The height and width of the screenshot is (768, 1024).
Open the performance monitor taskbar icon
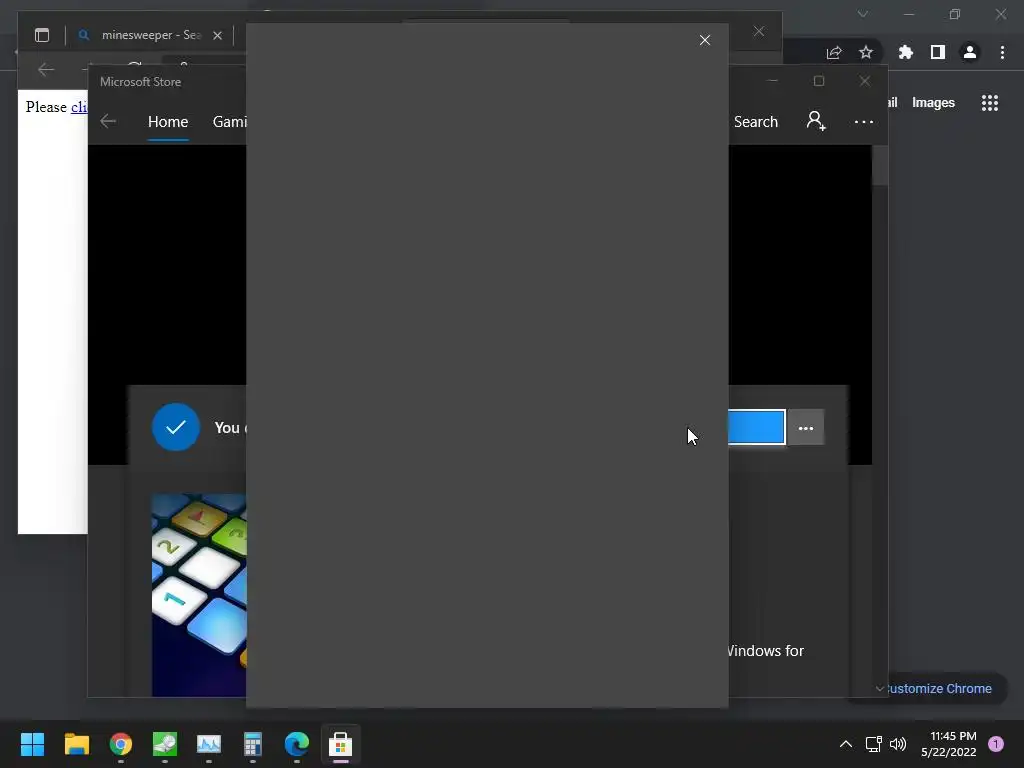click(x=209, y=744)
